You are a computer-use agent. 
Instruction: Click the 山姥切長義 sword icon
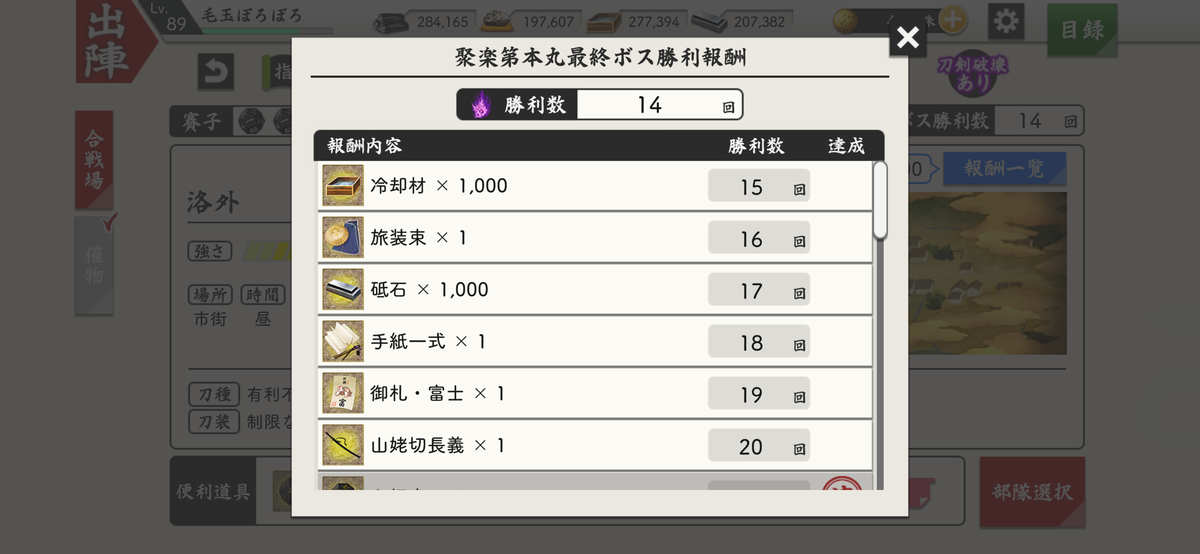pos(343,446)
